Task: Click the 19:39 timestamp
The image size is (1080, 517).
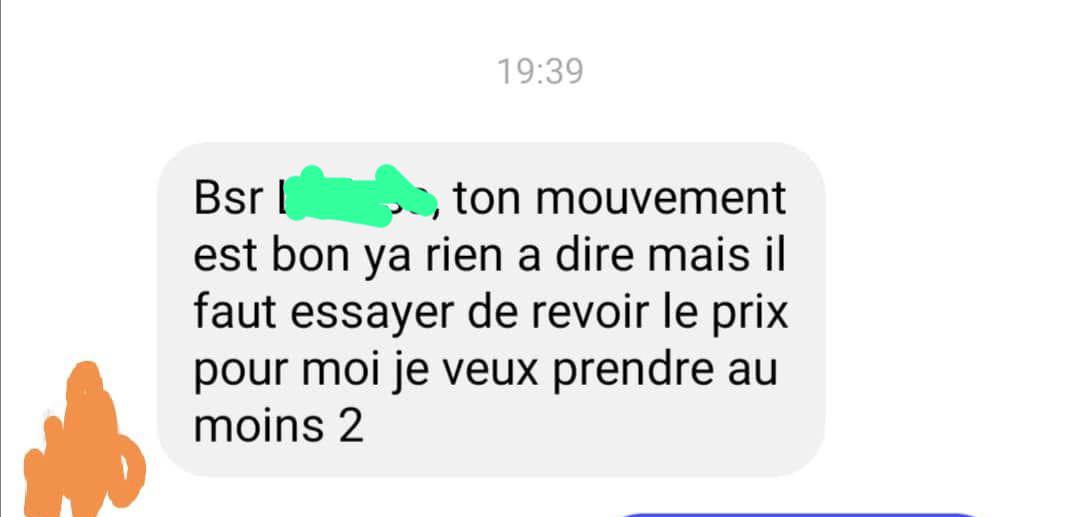Action: (x=541, y=72)
